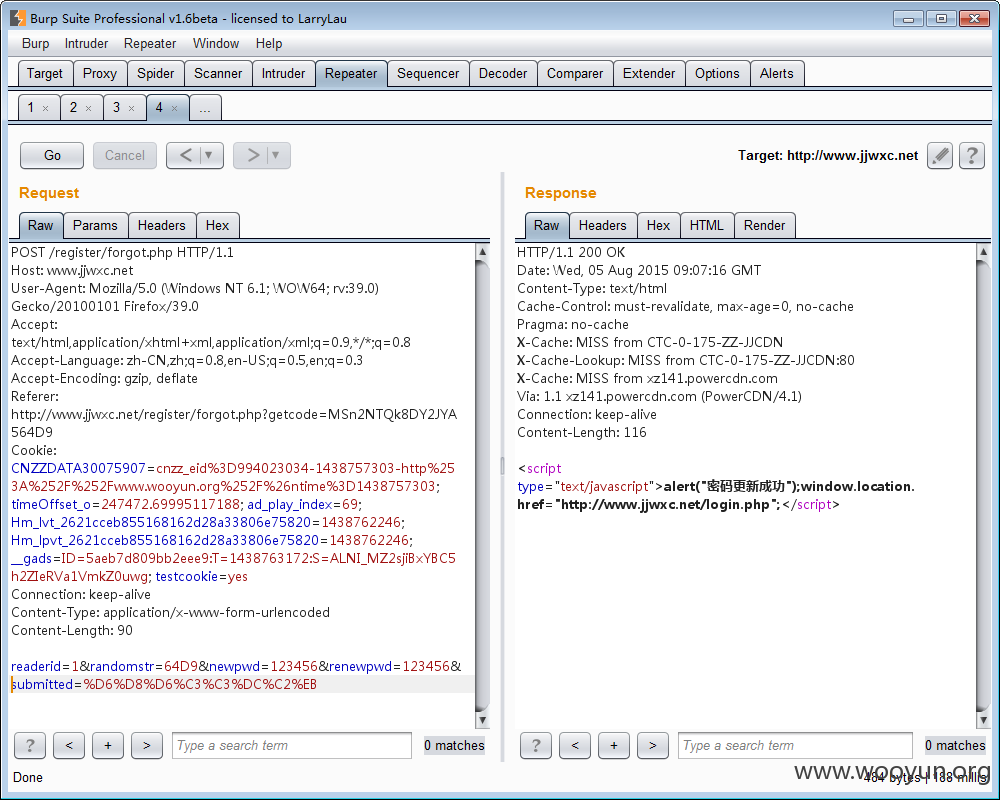Image resolution: width=1000 pixels, height=800 pixels.
Task: Click the request search term field
Action: click(291, 745)
